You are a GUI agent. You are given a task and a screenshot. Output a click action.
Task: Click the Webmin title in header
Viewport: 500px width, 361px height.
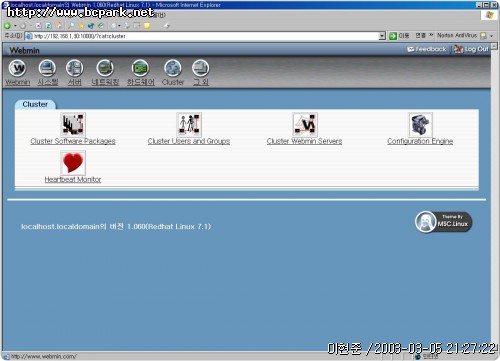tap(24, 51)
